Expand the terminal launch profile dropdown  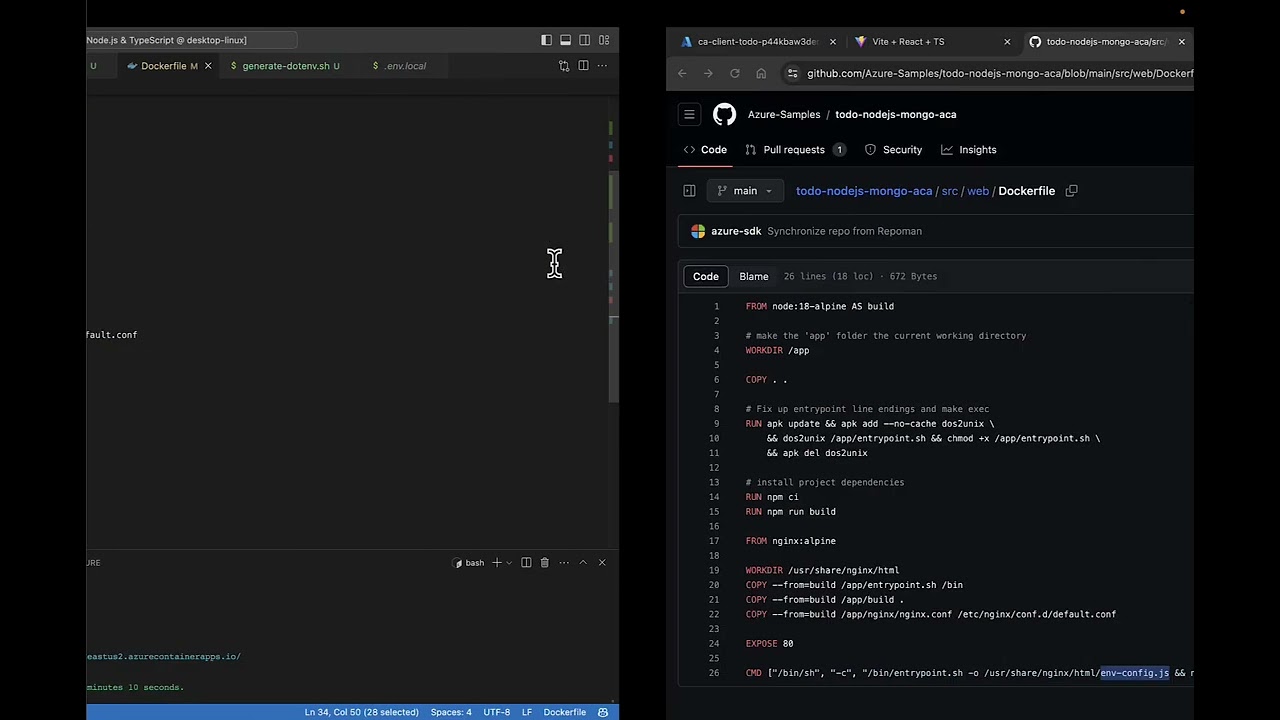click(509, 563)
